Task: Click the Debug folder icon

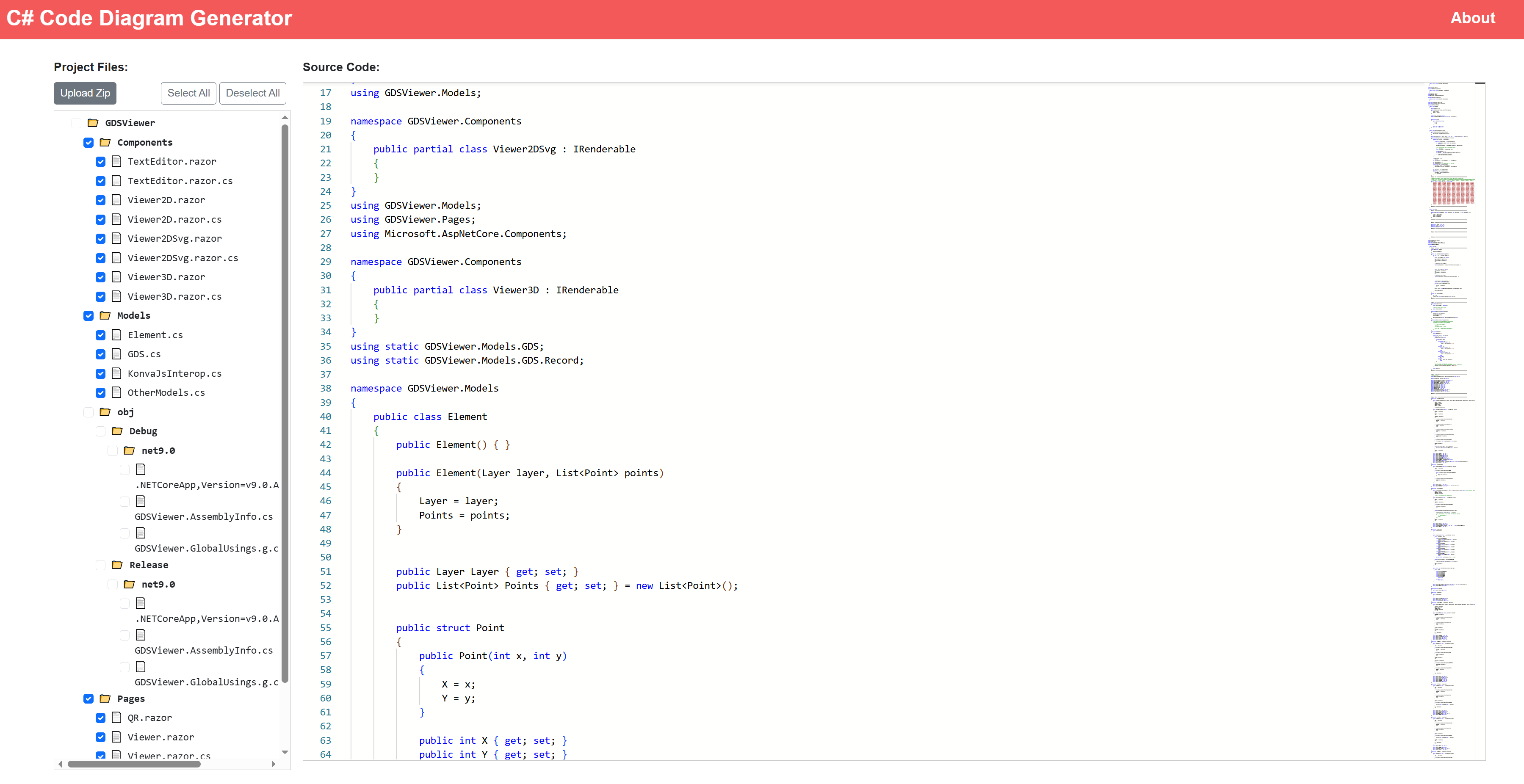Action: pos(117,431)
